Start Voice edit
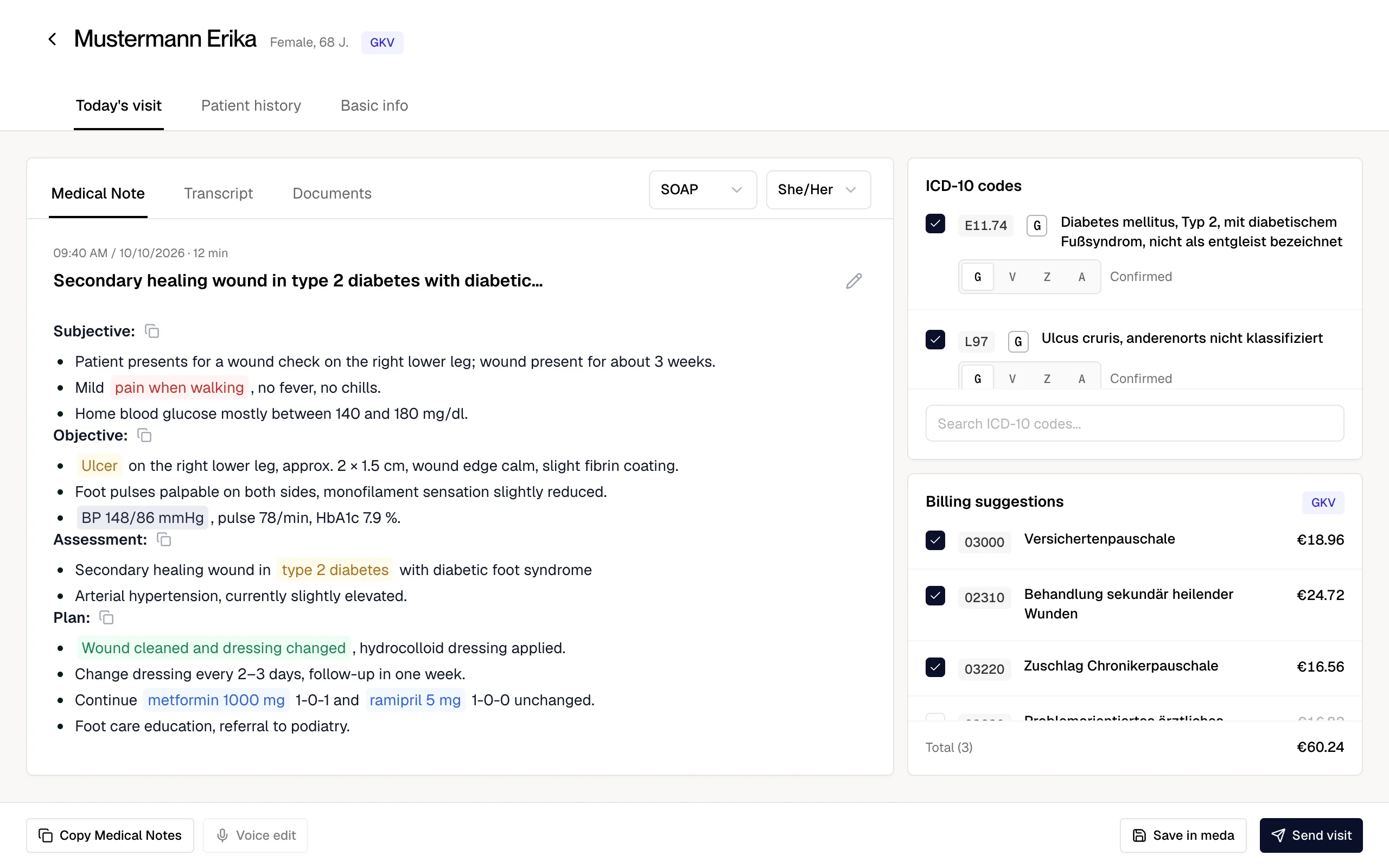Image resolution: width=1389 pixels, height=868 pixels. point(256,835)
